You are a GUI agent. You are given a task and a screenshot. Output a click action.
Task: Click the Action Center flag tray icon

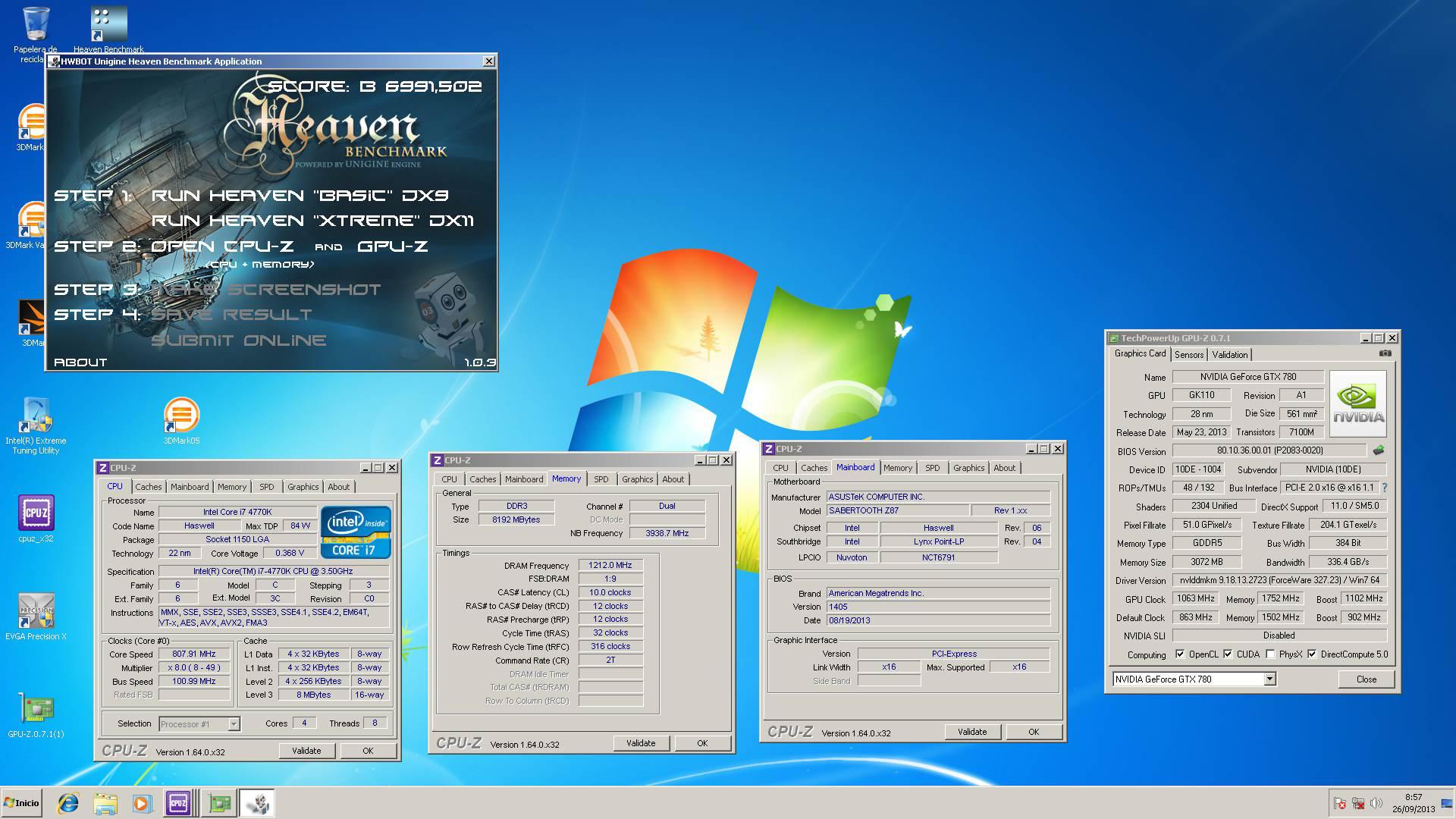[1340, 803]
